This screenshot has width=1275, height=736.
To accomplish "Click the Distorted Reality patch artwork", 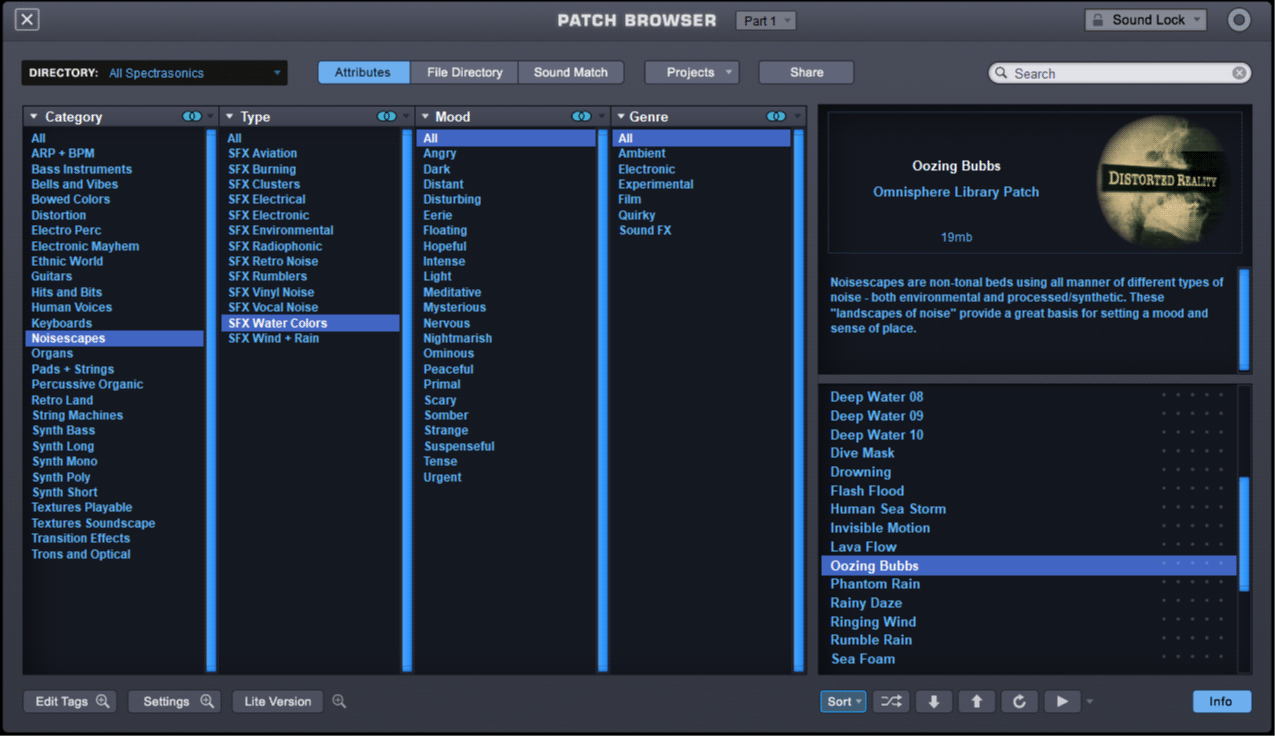I will [x=1162, y=182].
